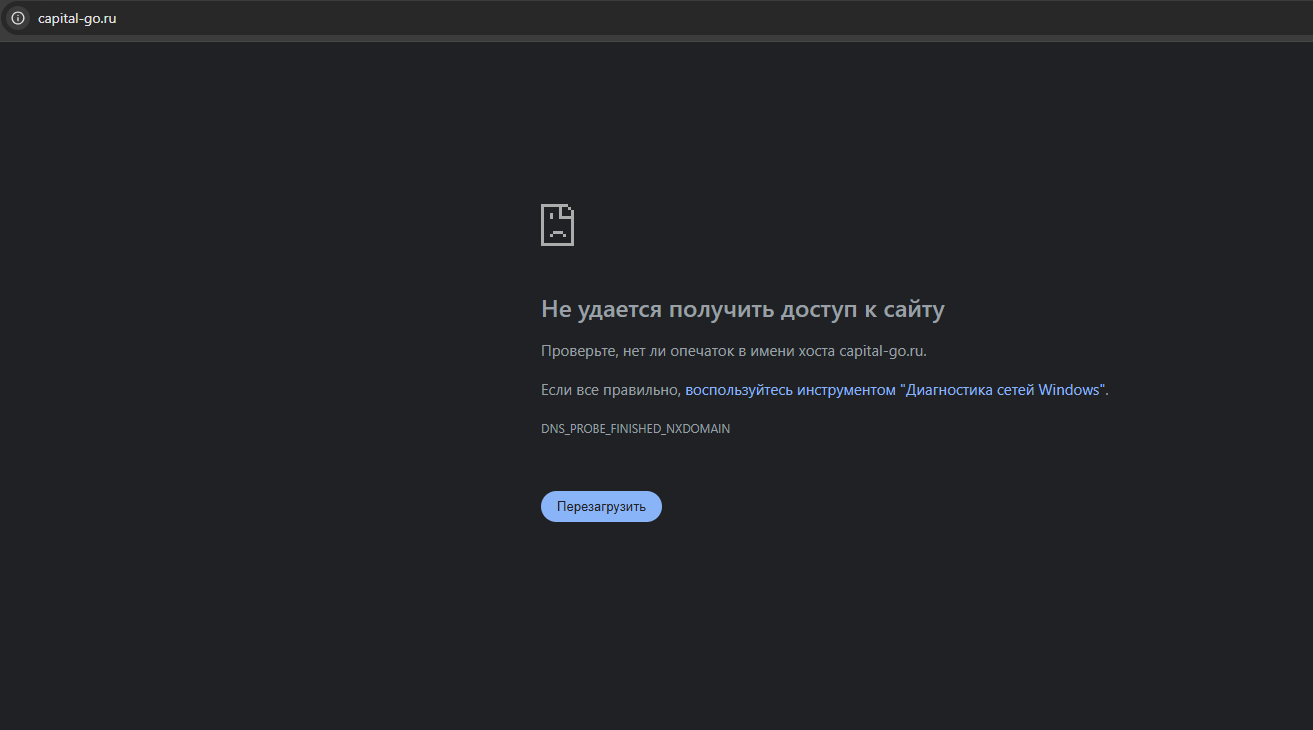Click the DNS_PROBE_FINISHED_NXDOMAIN error code

point(635,429)
